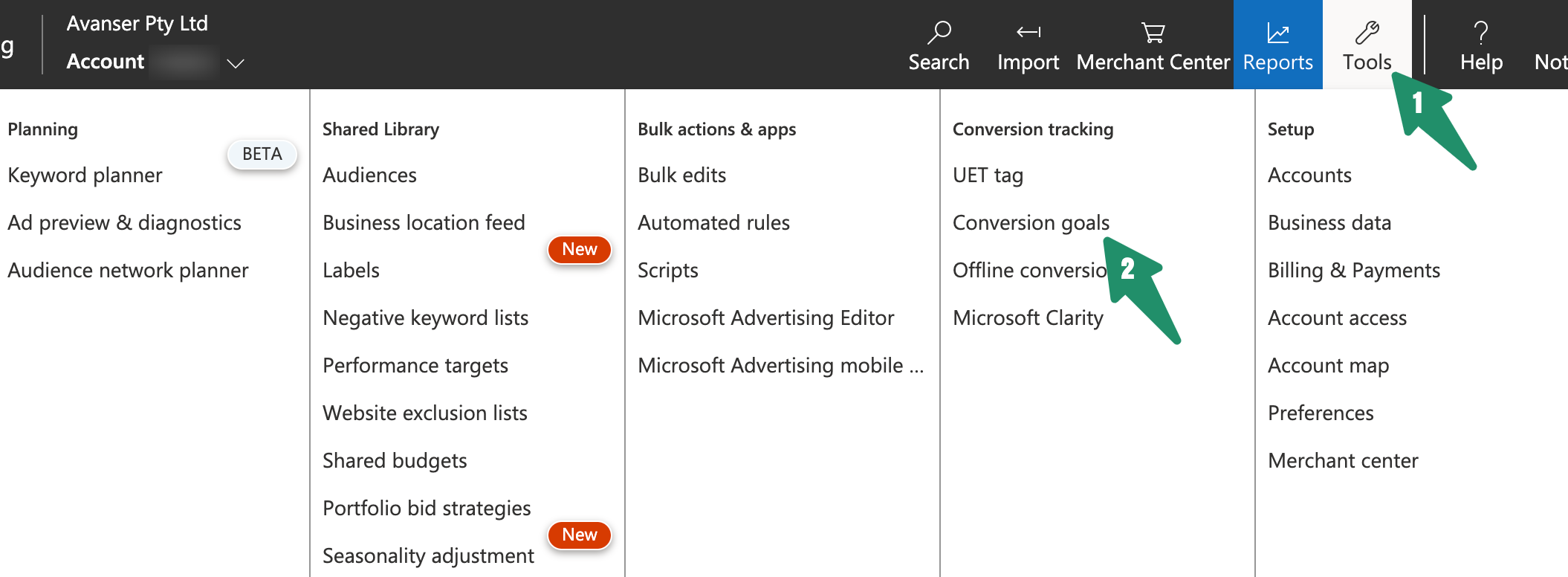Click the Avanser Pty Ltd account name
Viewport: 1568px width, 577px height.
point(137,24)
